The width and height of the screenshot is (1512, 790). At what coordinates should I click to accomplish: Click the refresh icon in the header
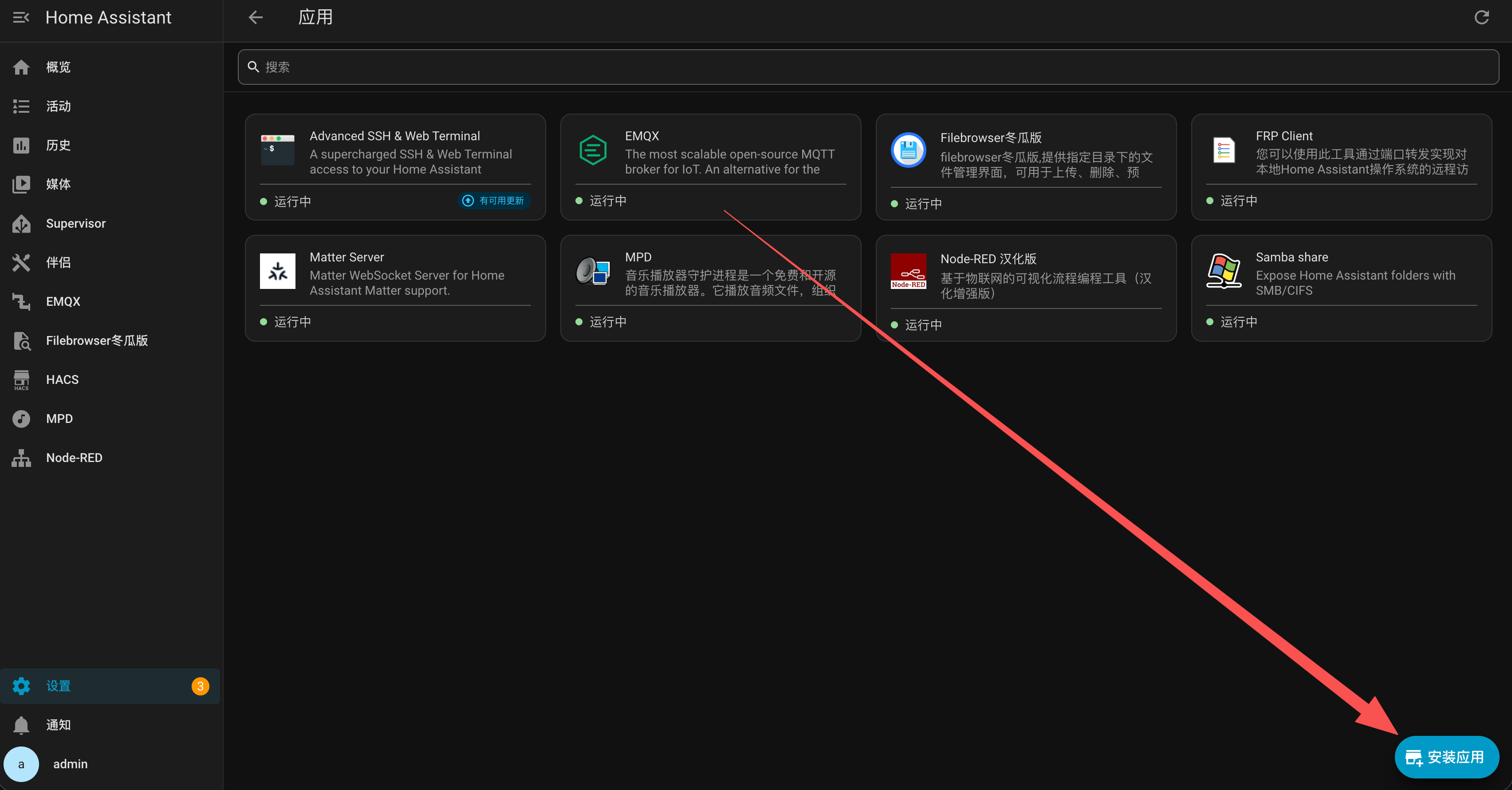point(1481,18)
